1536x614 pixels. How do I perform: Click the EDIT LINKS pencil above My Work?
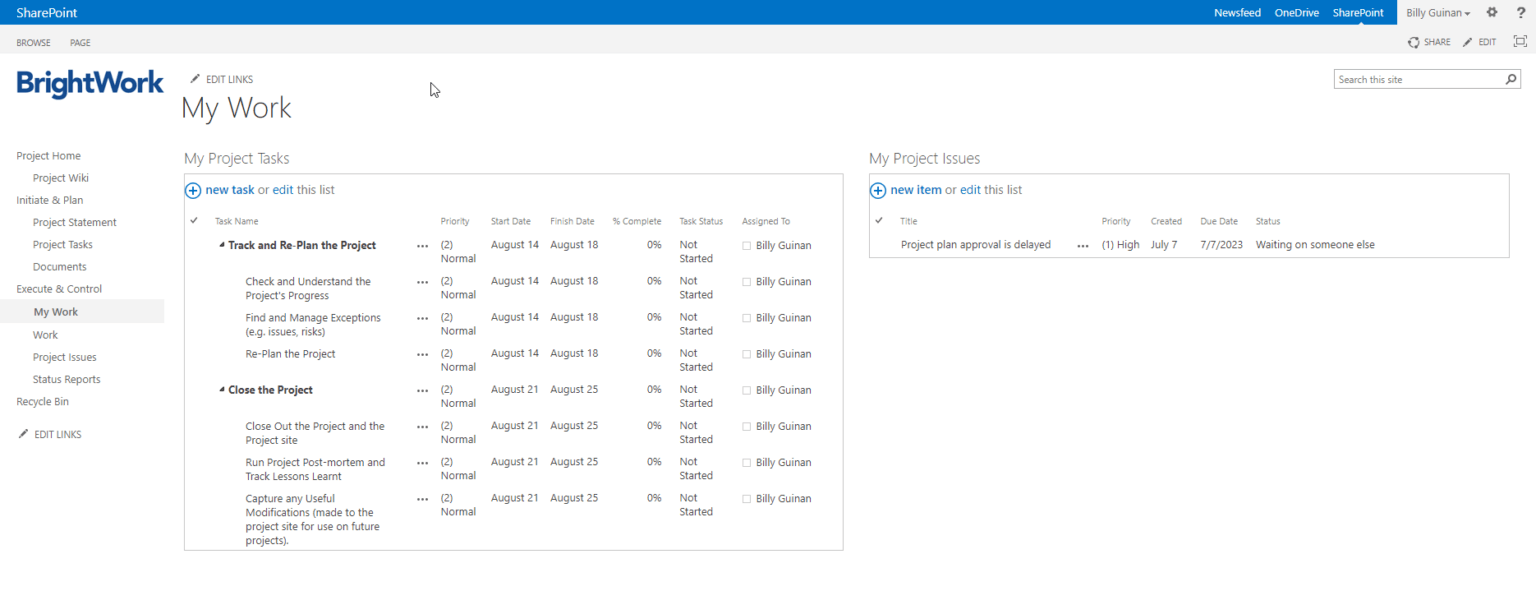[196, 77]
